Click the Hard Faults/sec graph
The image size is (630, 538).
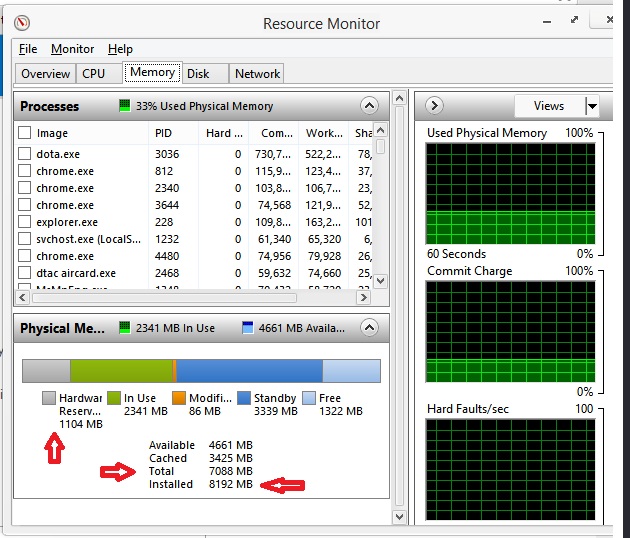click(510, 470)
